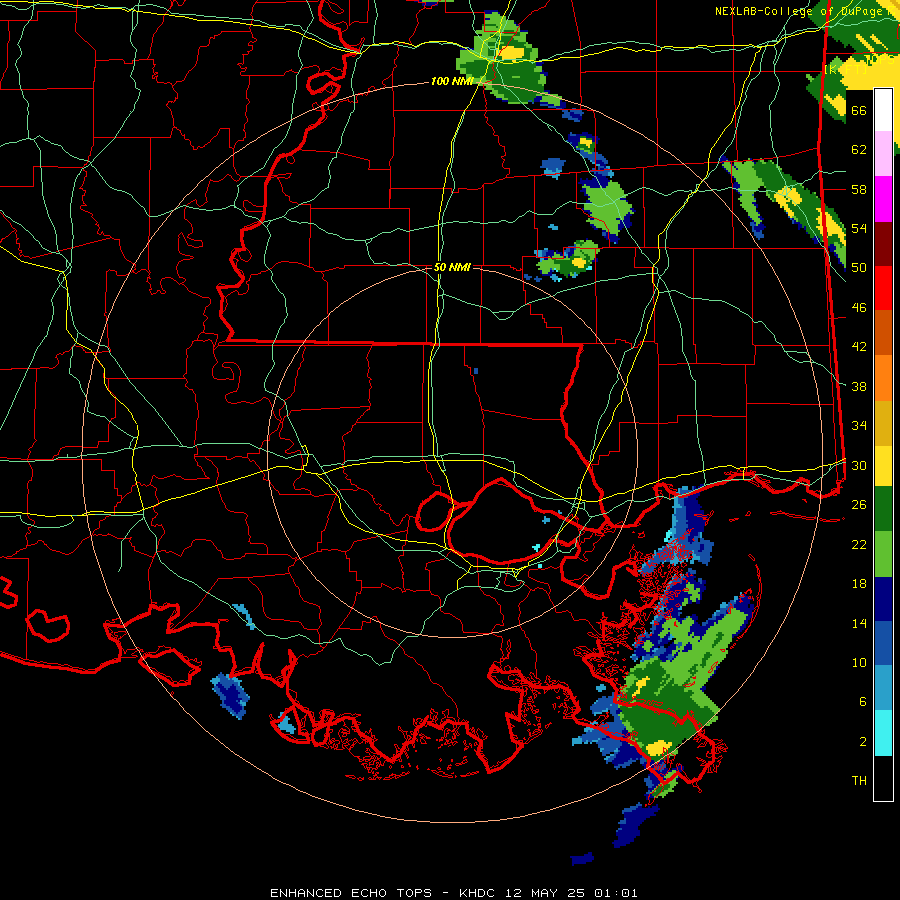Click the legend value '26'
Viewport: 900px width, 900px height.
coord(859,505)
